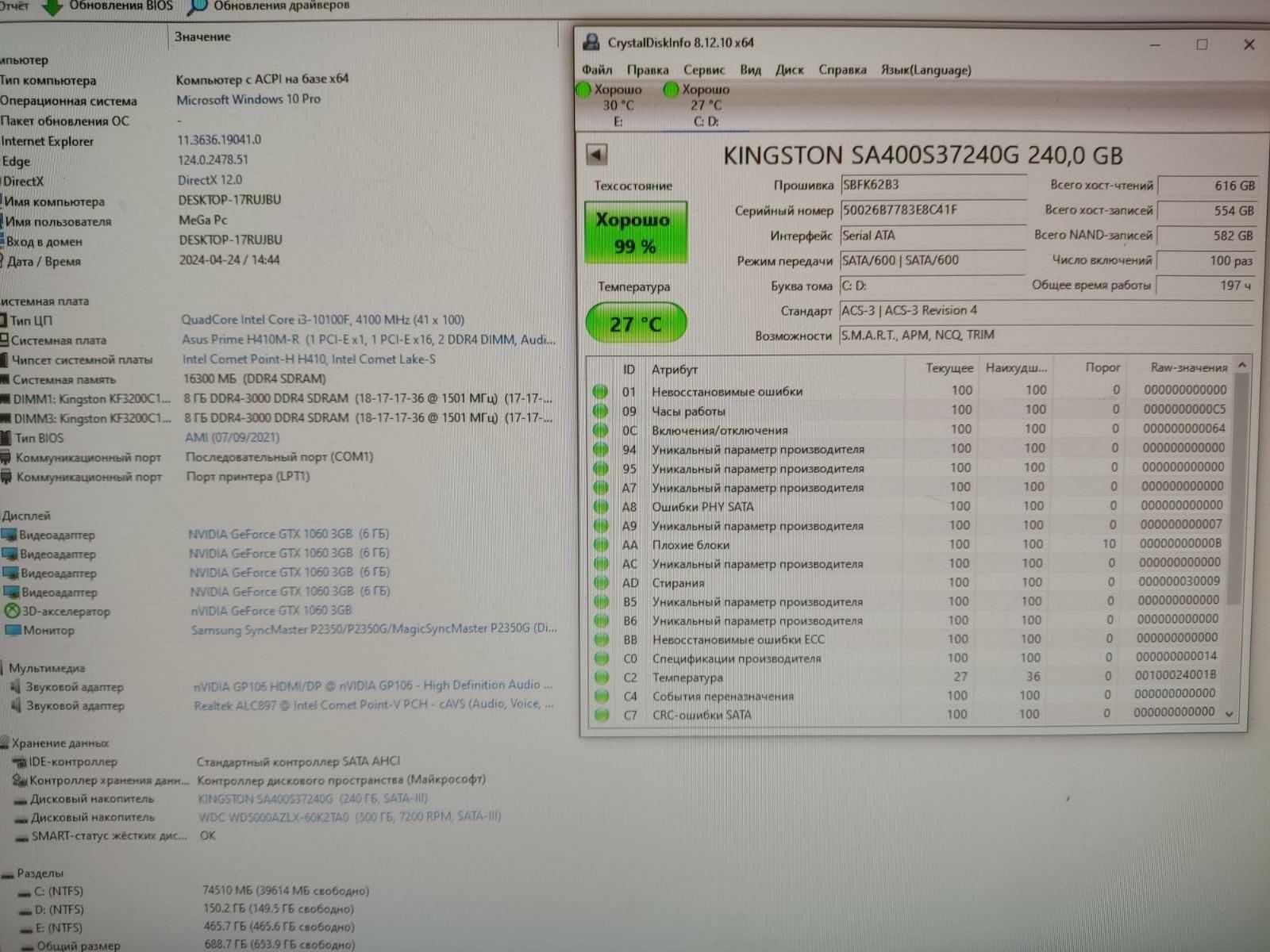Click the Звуковой адаптер nVIDIA GP106 row icon
This screenshot has height=952, width=1270.
tap(15, 687)
